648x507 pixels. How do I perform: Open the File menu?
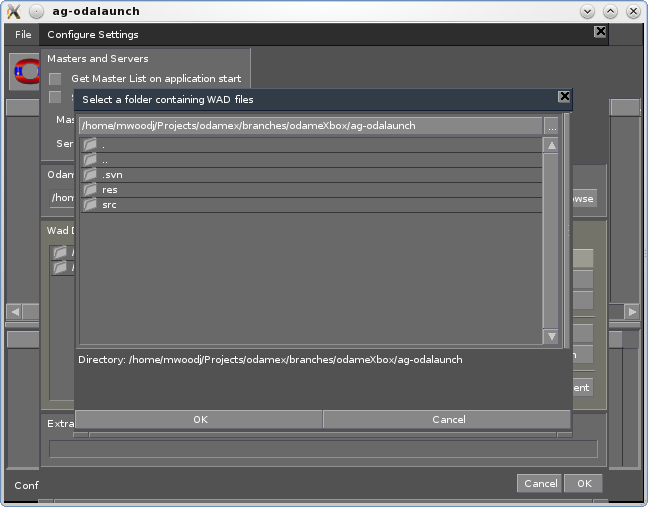point(23,35)
